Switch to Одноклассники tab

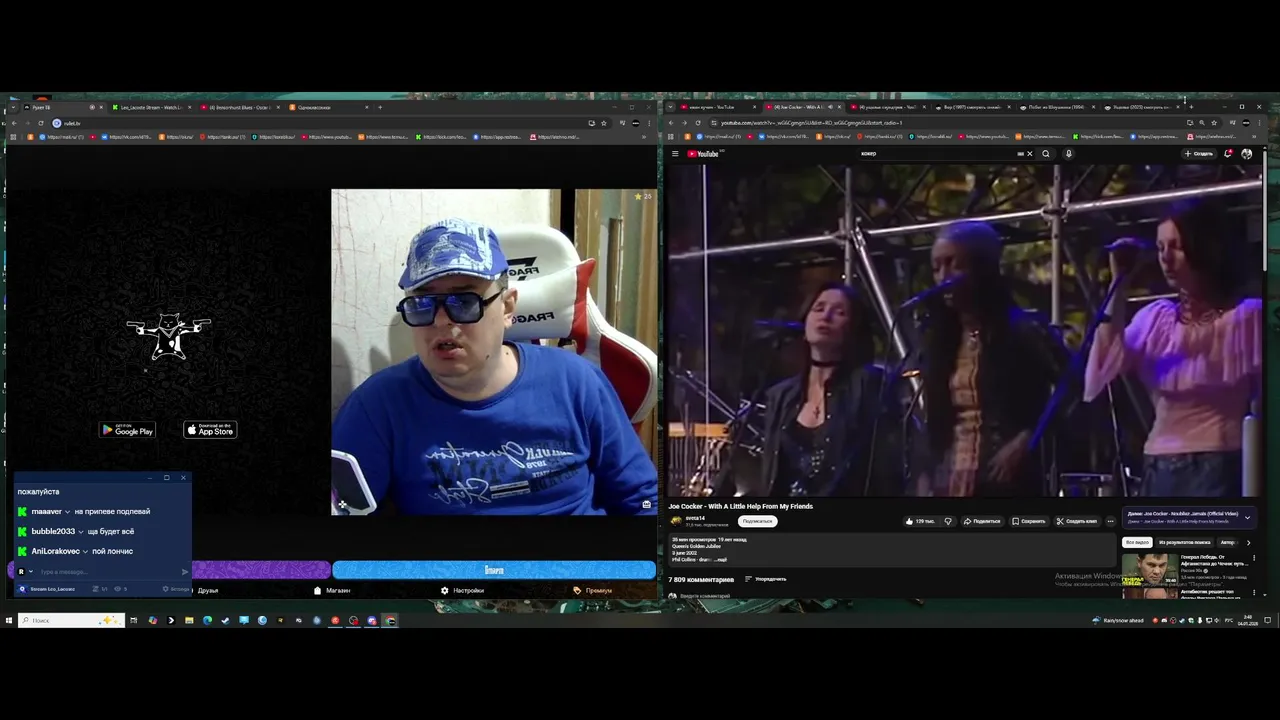click(329, 107)
